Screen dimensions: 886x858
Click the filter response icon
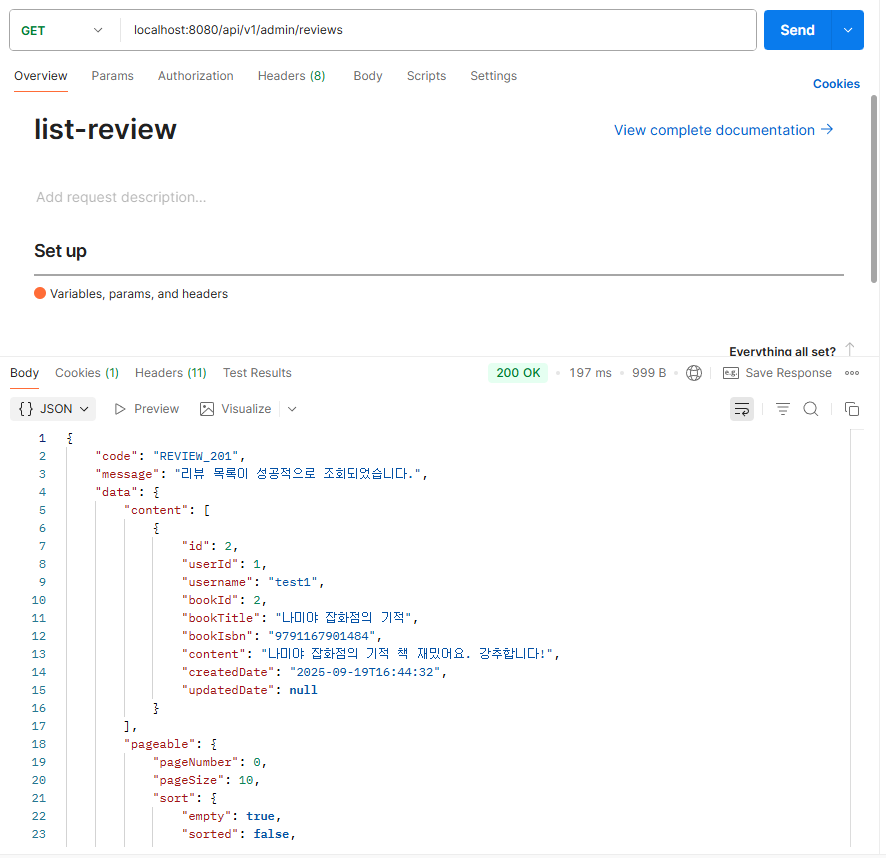(x=783, y=409)
